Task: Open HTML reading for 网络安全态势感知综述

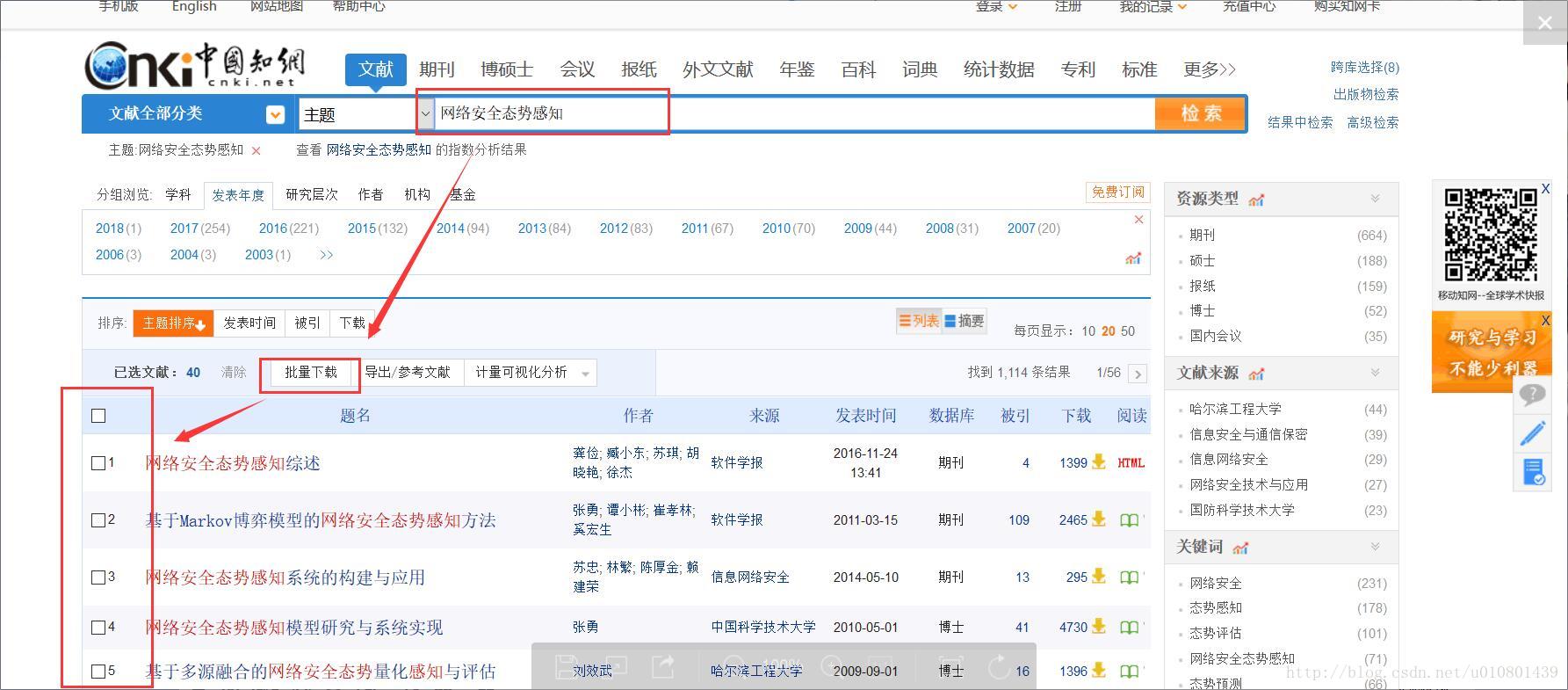Action: click(x=1131, y=462)
